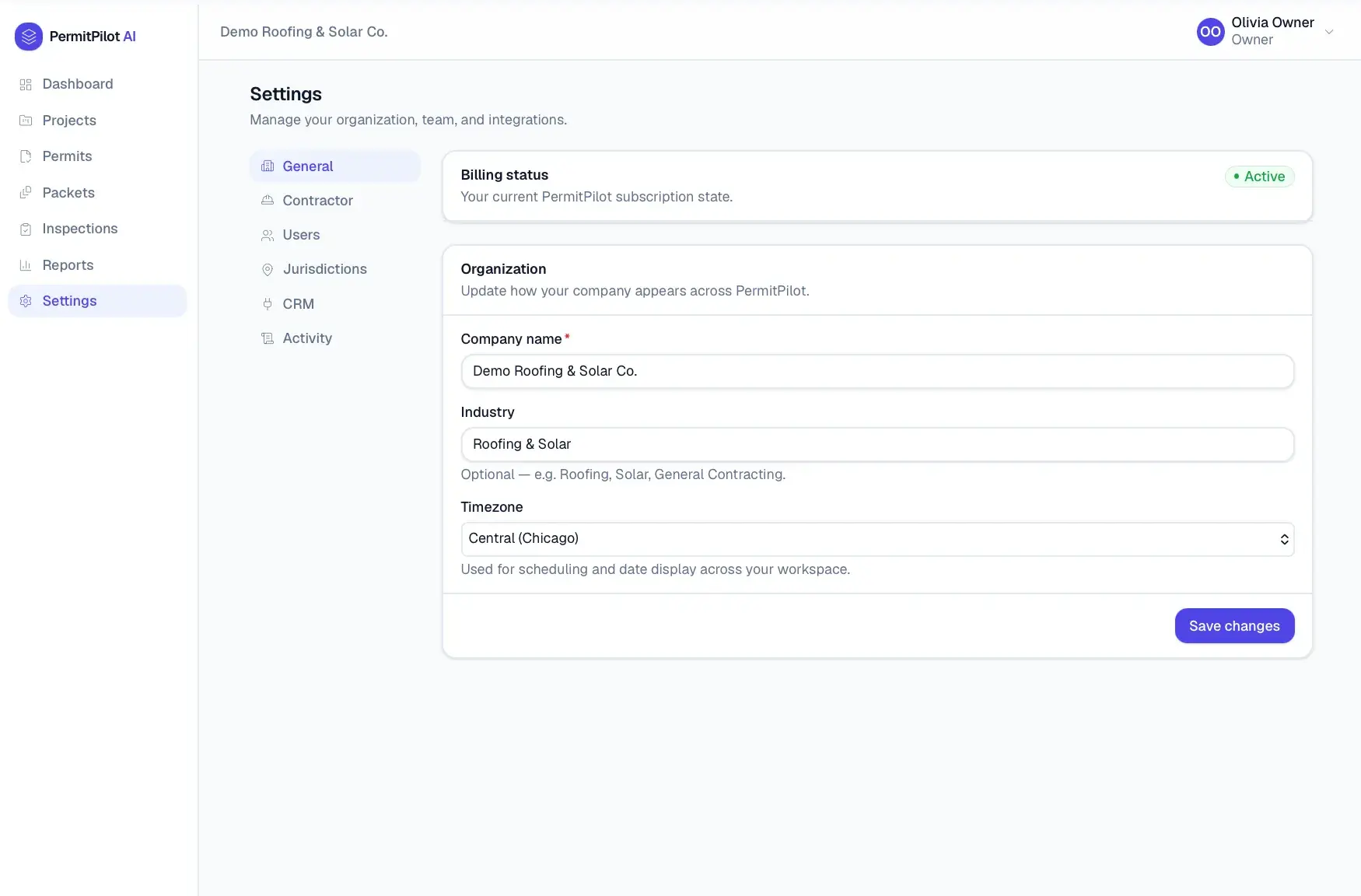The image size is (1361, 896).
Task: Click the Active billing status badge
Action: pyautogui.click(x=1259, y=177)
